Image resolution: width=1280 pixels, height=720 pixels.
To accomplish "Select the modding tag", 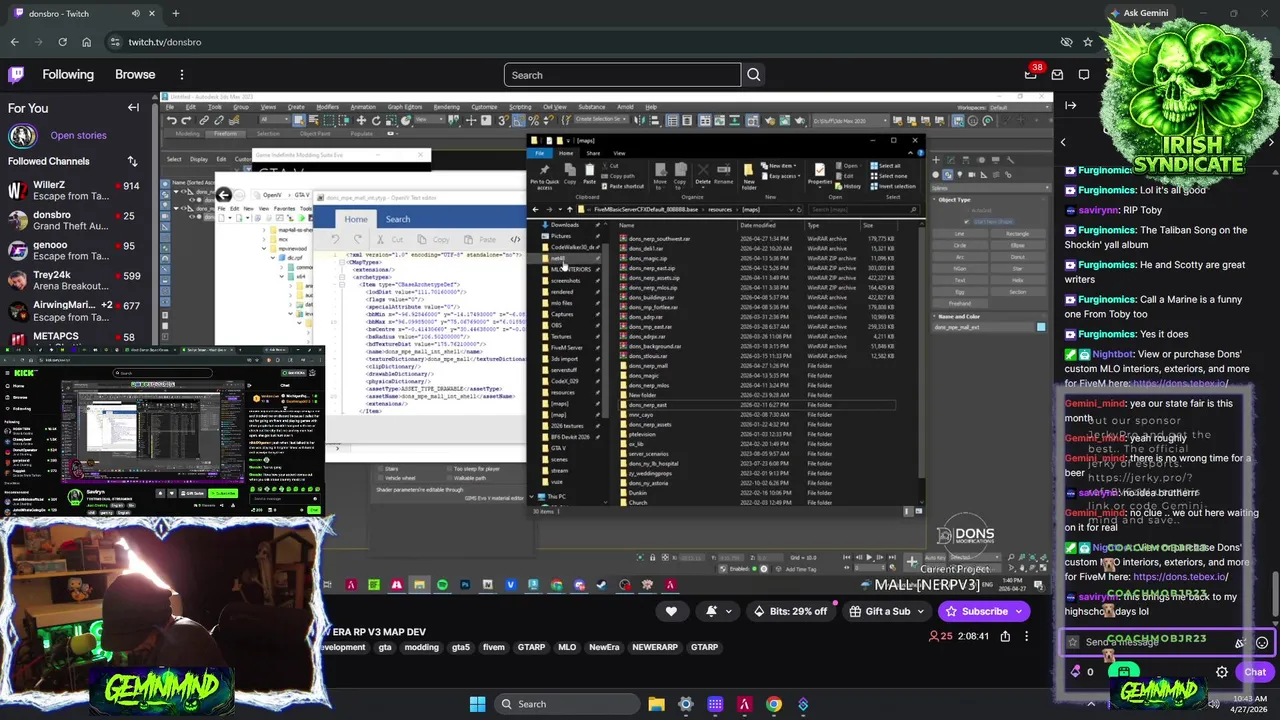I will click(421, 647).
